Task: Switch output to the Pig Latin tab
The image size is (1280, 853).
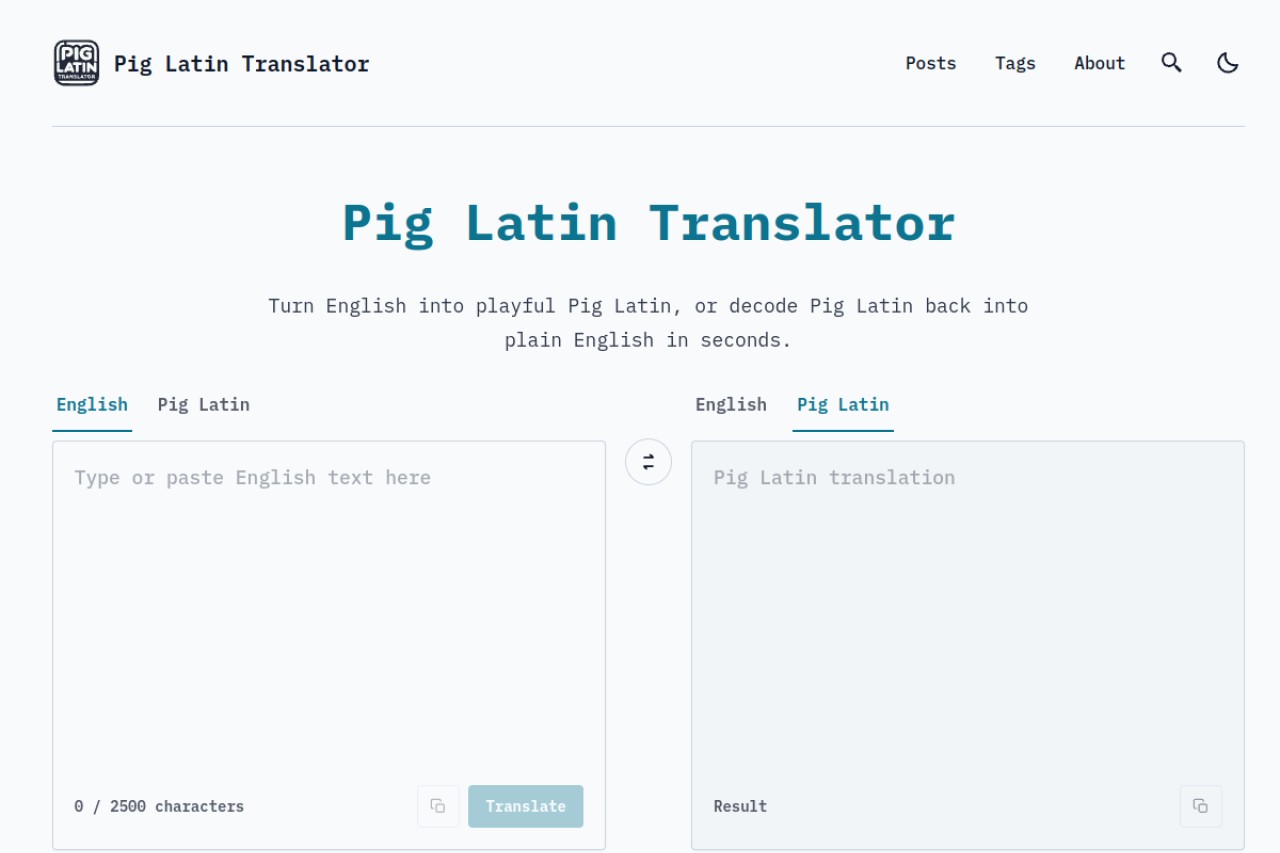Action: coord(843,405)
